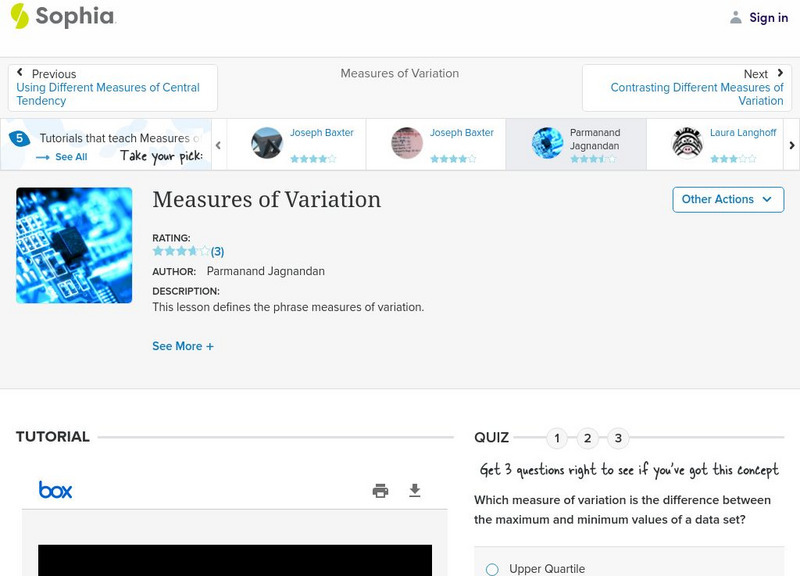Select the Upper Quartile radio button
800x576 pixels.
(491, 568)
